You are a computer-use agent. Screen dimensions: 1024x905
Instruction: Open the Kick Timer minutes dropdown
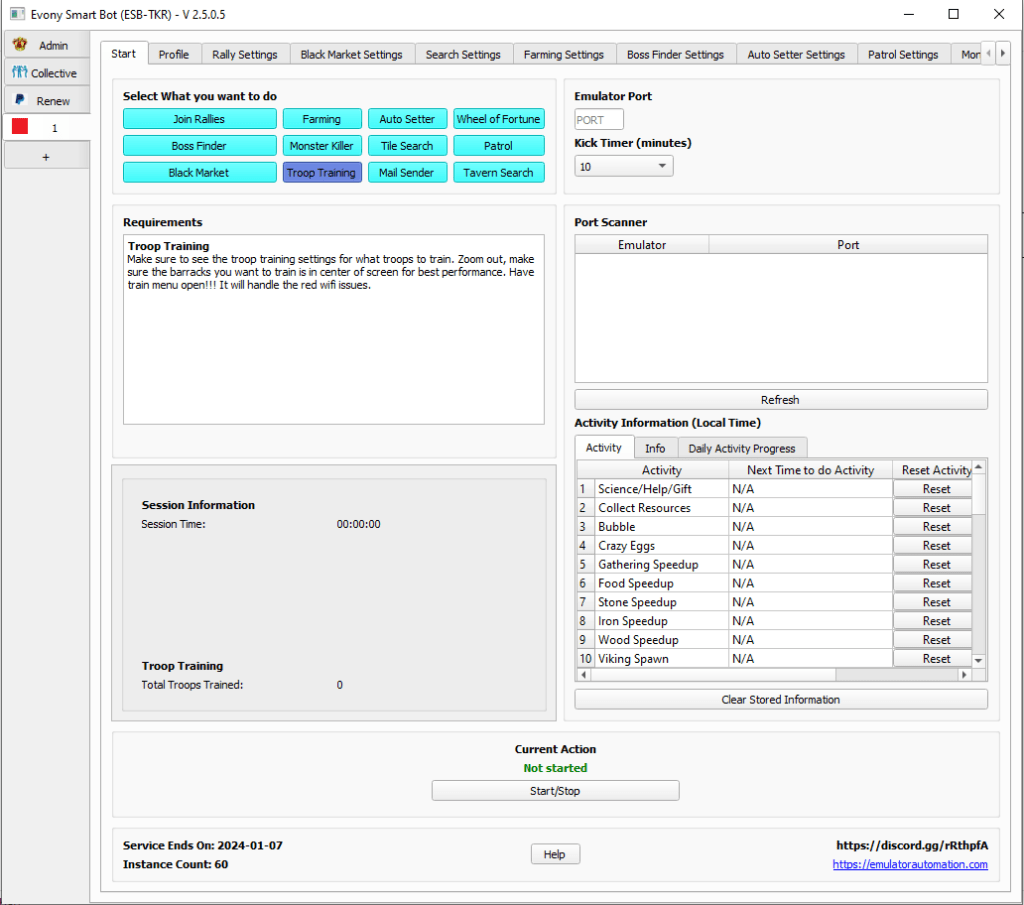click(623, 167)
